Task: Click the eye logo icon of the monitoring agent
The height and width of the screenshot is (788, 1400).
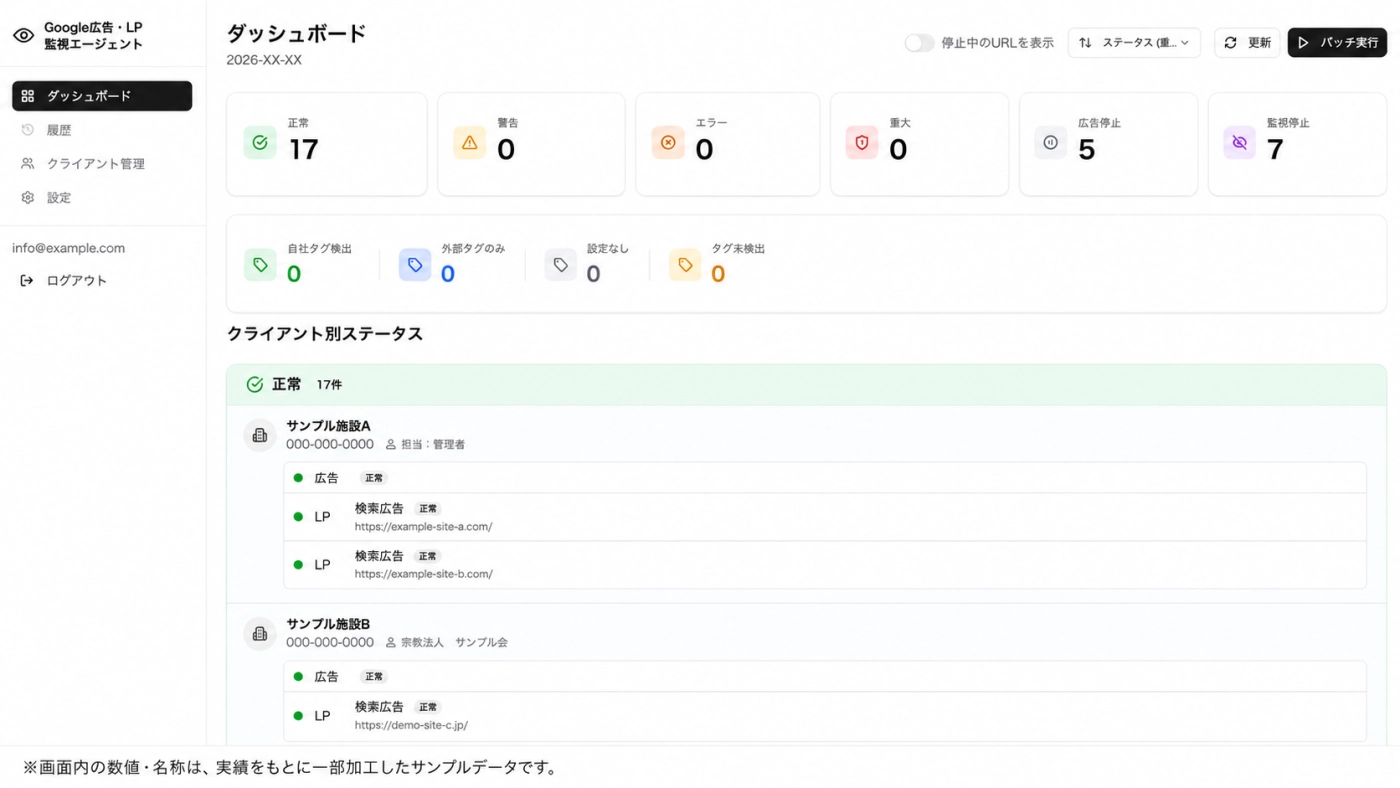Action: [x=23, y=36]
